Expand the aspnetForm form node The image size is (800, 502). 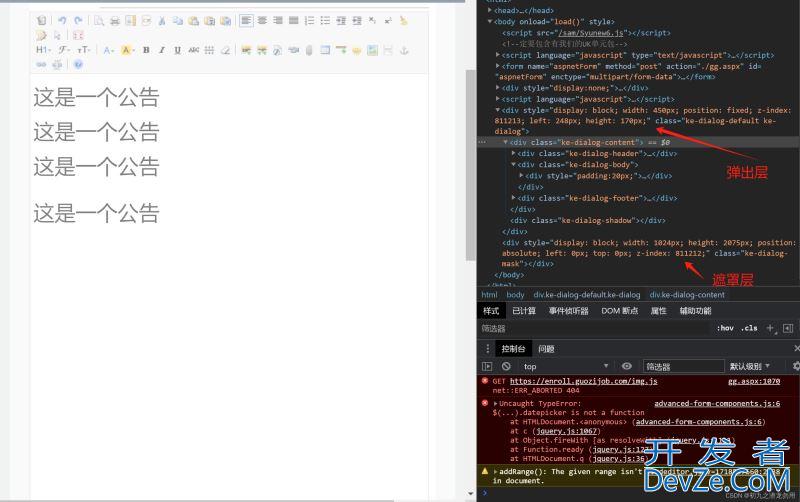point(498,66)
